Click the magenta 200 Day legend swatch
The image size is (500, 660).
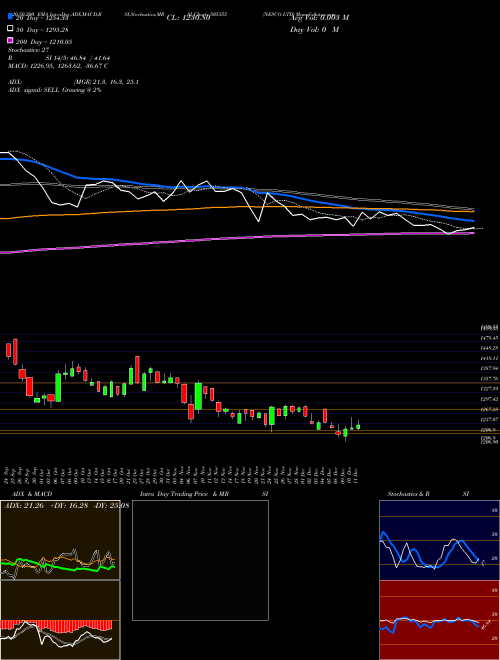10,41
